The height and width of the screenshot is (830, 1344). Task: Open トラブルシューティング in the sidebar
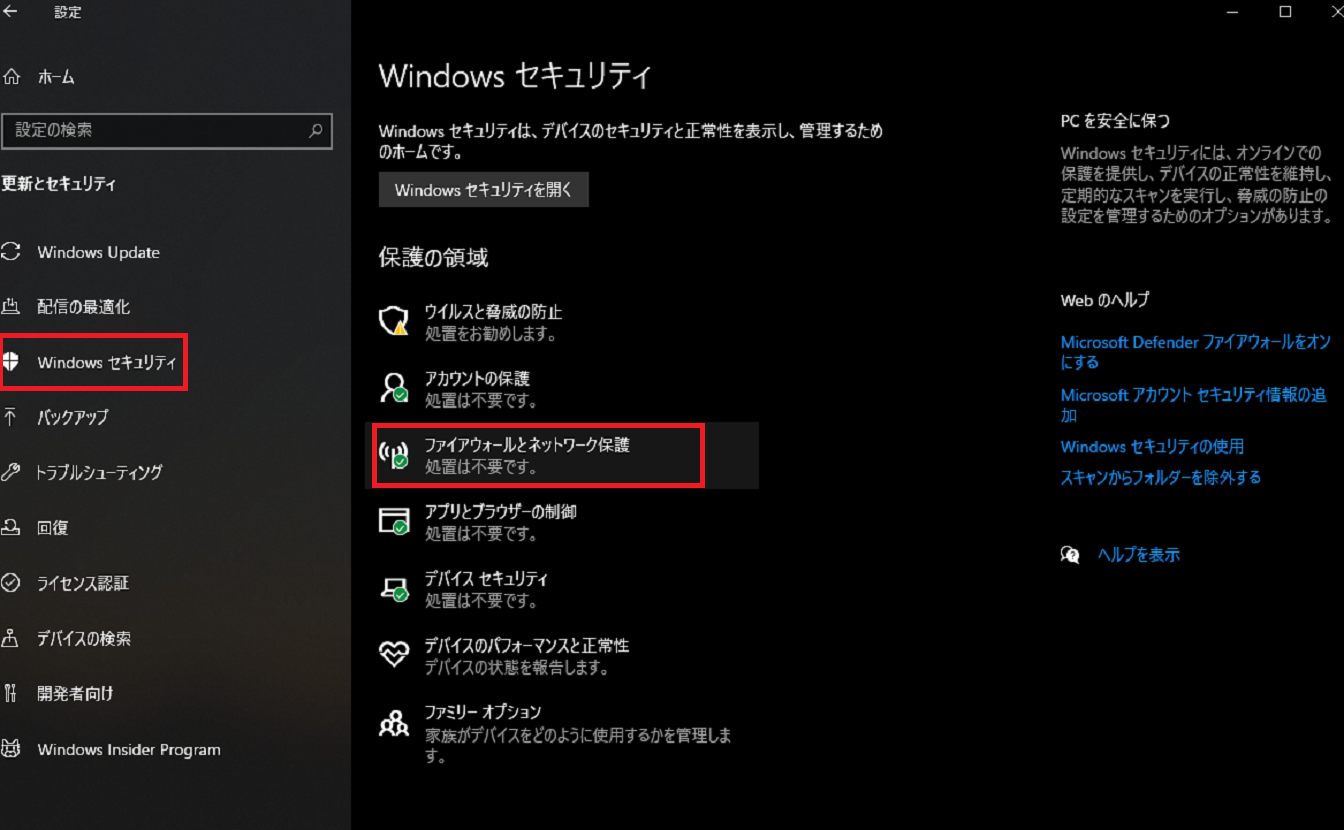point(99,472)
